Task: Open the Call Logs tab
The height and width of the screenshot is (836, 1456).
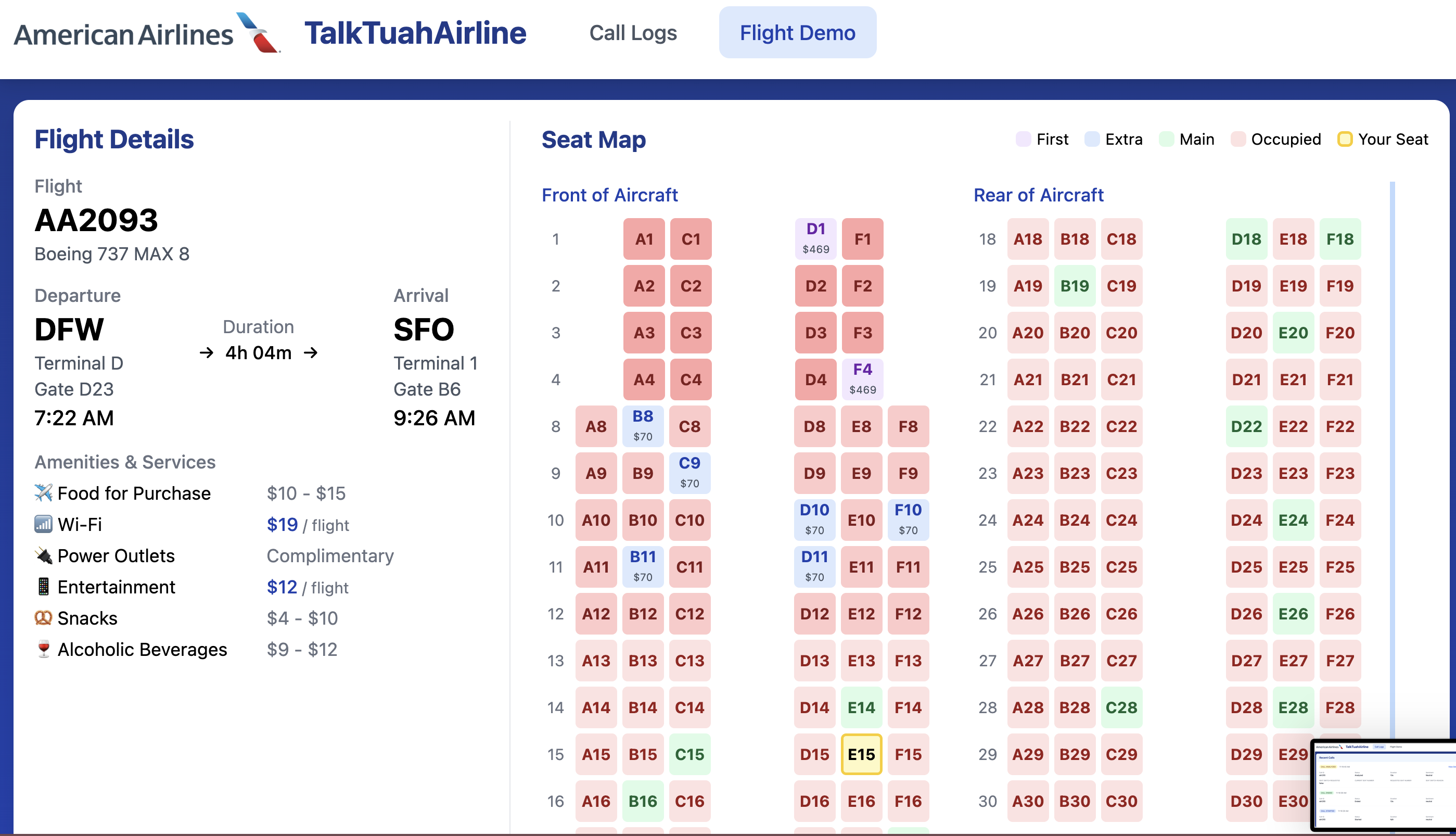Action: [632, 33]
